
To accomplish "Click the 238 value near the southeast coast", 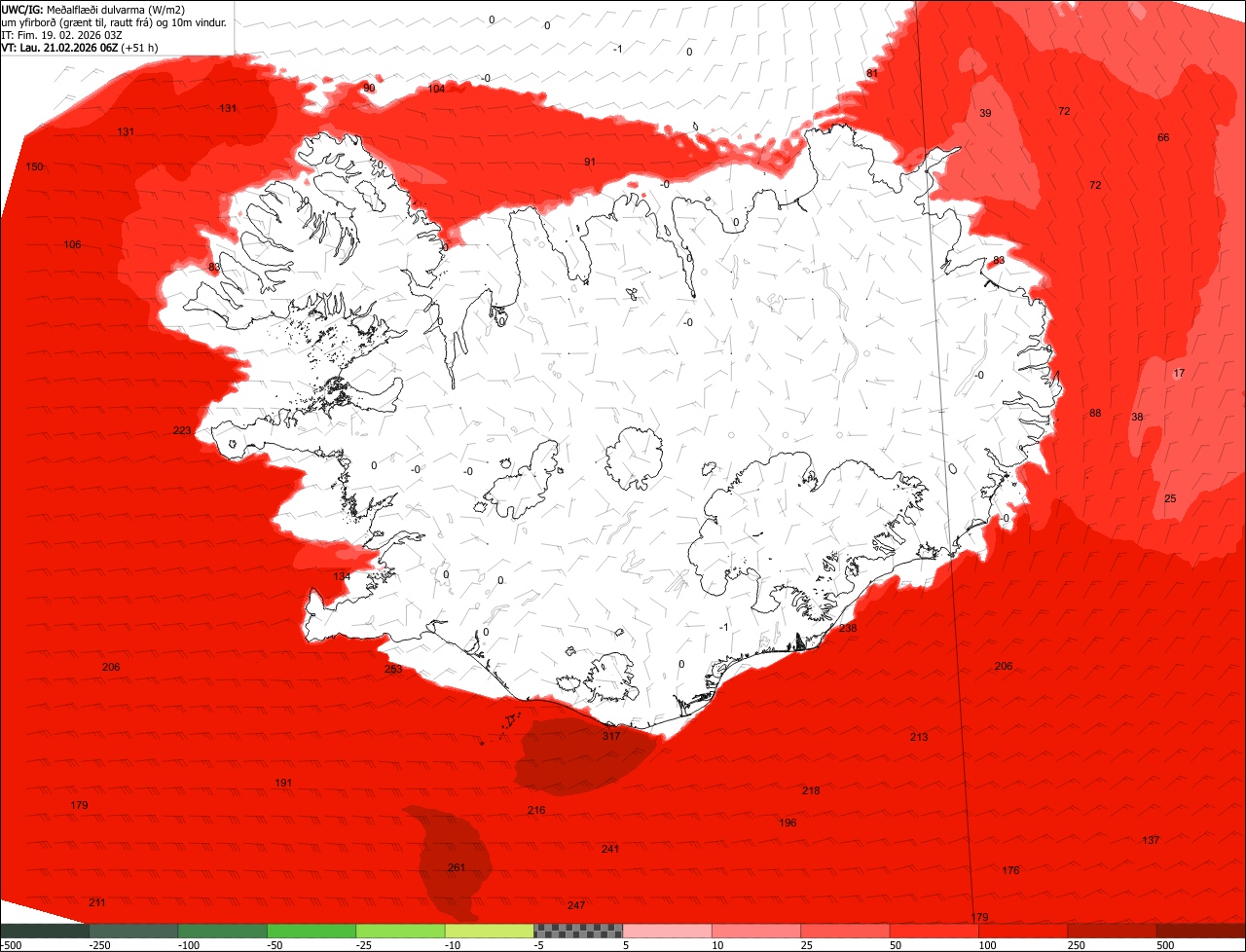I will point(848,628).
